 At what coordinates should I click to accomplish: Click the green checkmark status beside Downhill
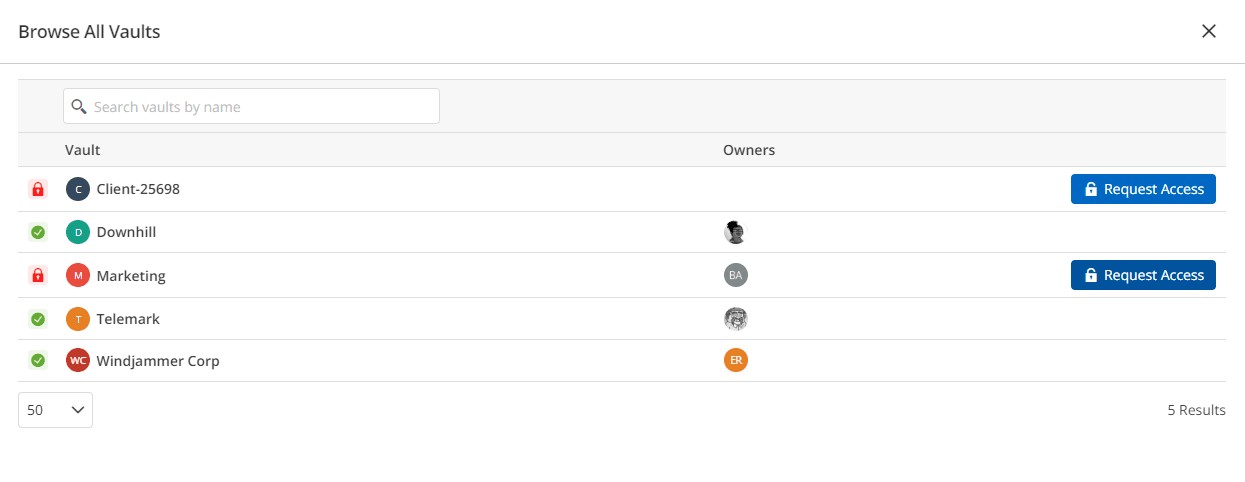click(x=38, y=233)
